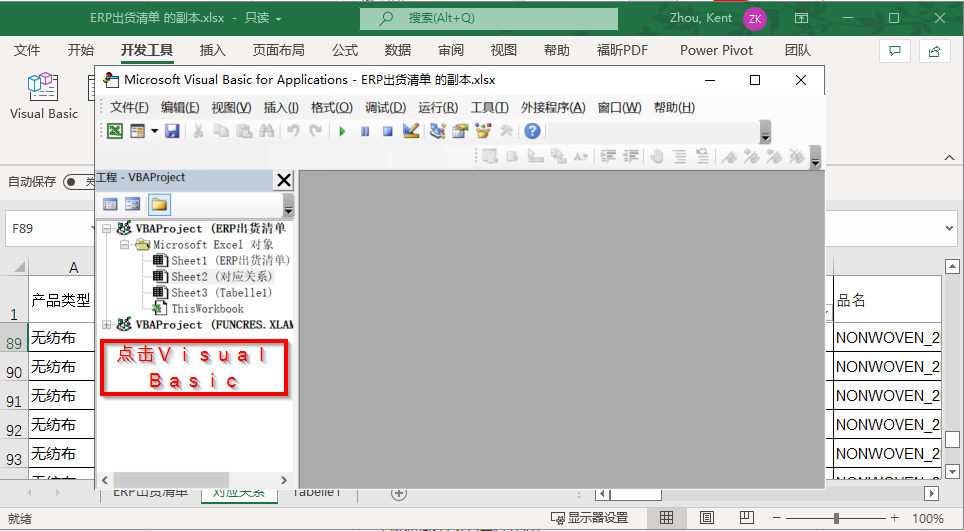This screenshot has height=531, width=964.
Task: Open VBA Help question mark icon
Action: pyautogui.click(x=532, y=131)
